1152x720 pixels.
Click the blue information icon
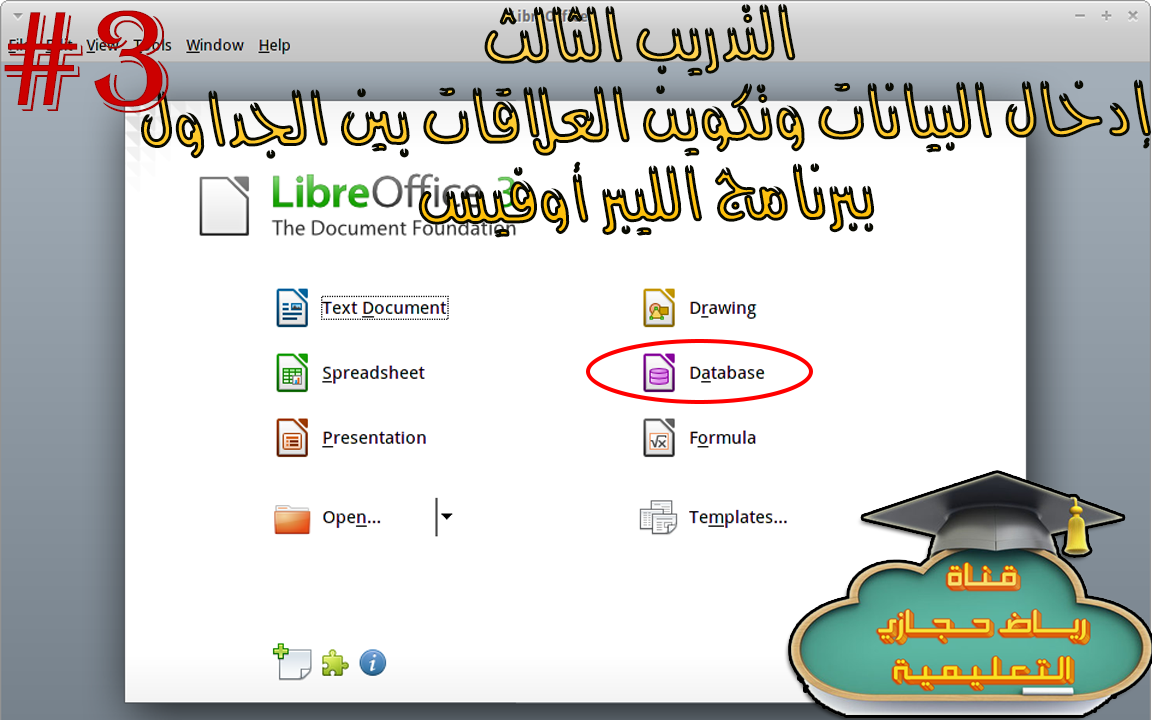coord(372,663)
